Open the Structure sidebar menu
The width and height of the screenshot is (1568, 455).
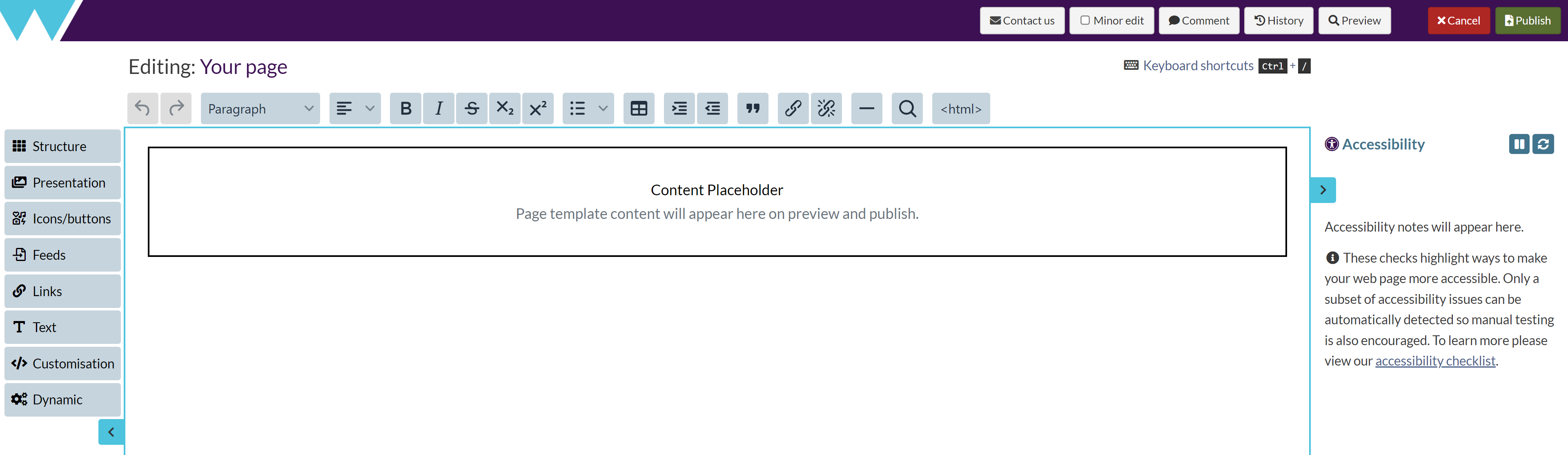click(62, 146)
